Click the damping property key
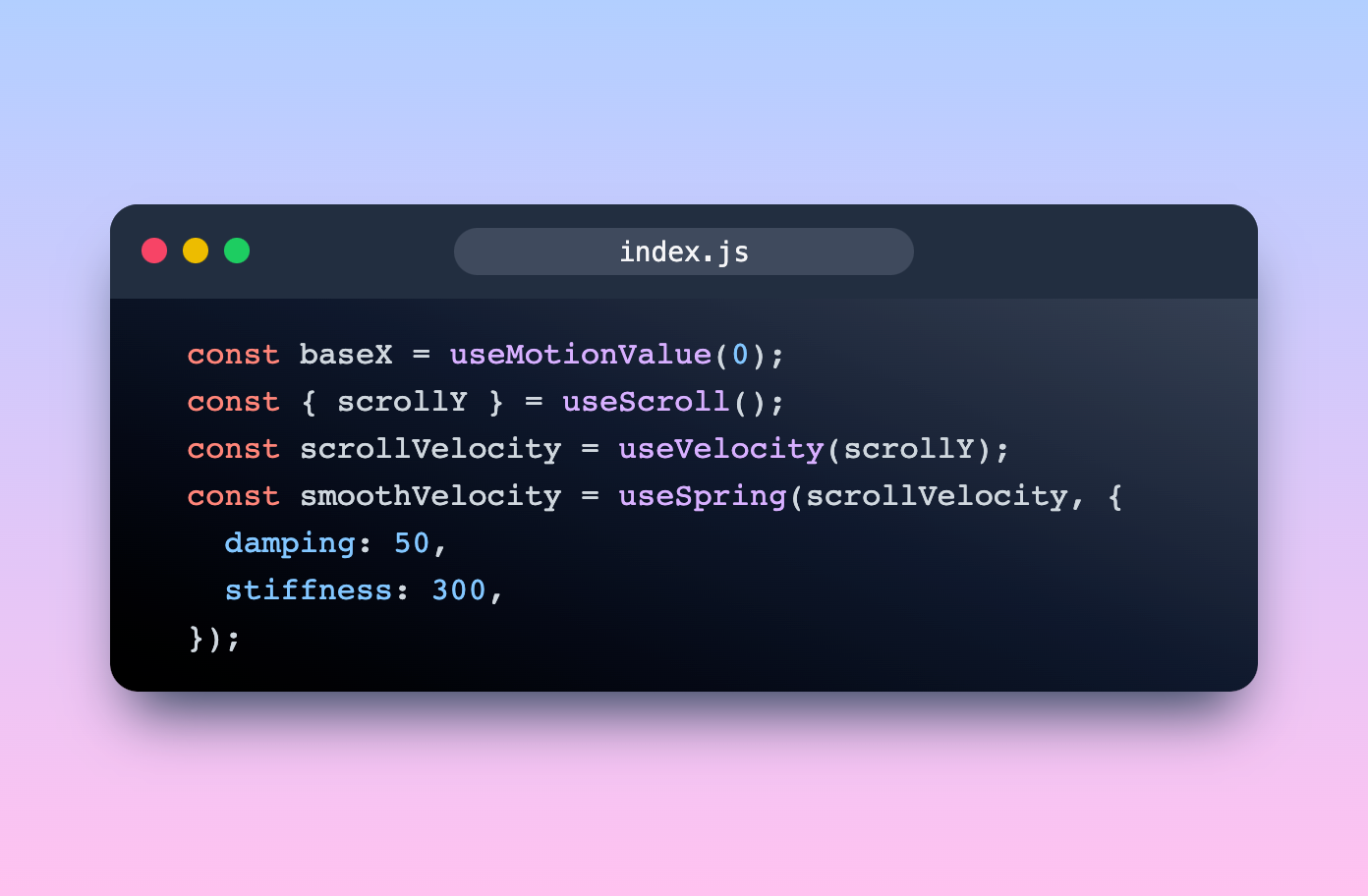This screenshot has height=896, width=1368. point(290,543)
